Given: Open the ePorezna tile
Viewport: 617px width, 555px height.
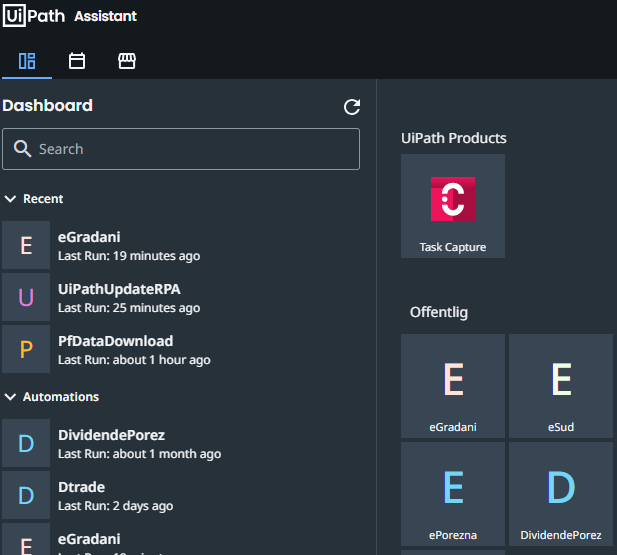Looking at the screenshot, I should (x=453, y=494).
